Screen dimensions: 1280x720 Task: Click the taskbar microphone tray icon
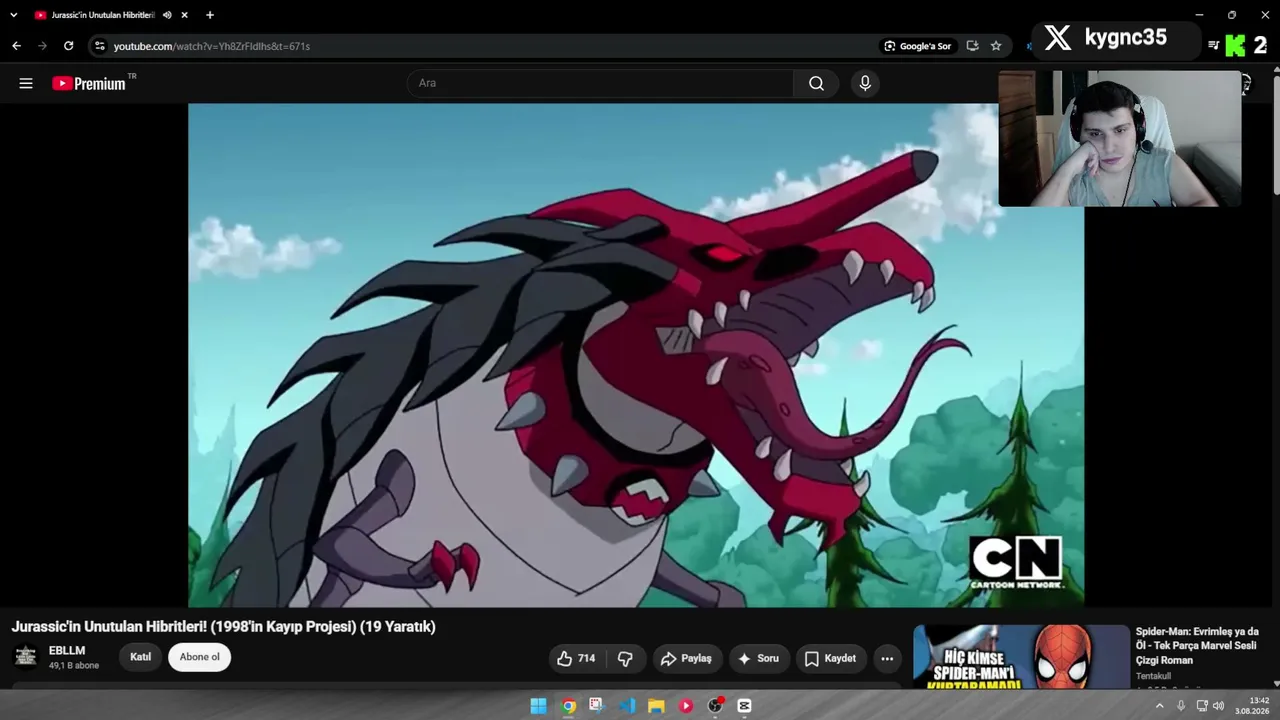[1181, 706]
